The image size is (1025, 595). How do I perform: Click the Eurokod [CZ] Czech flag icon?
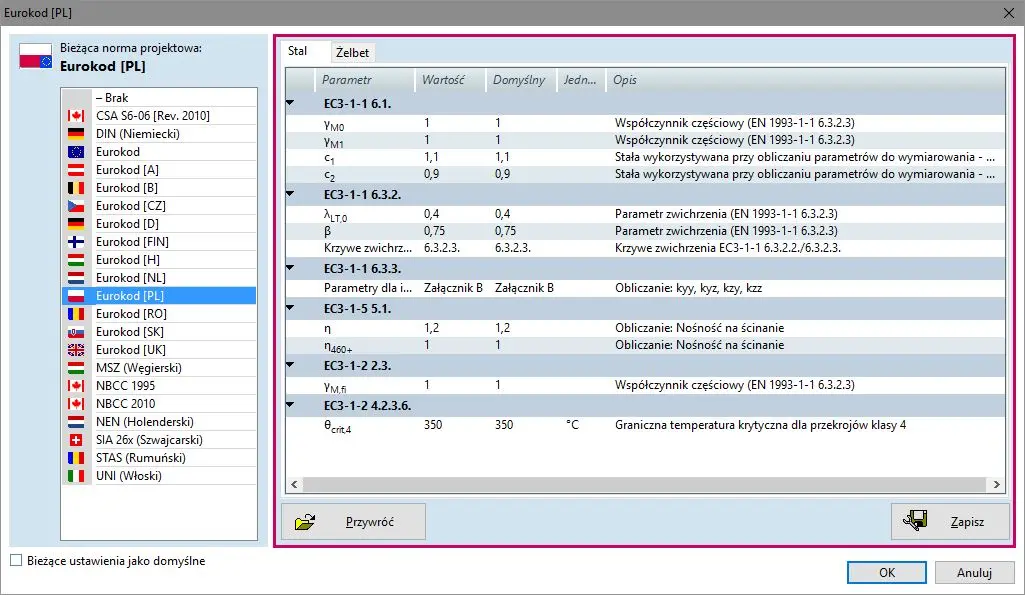[x=75, y=206]
